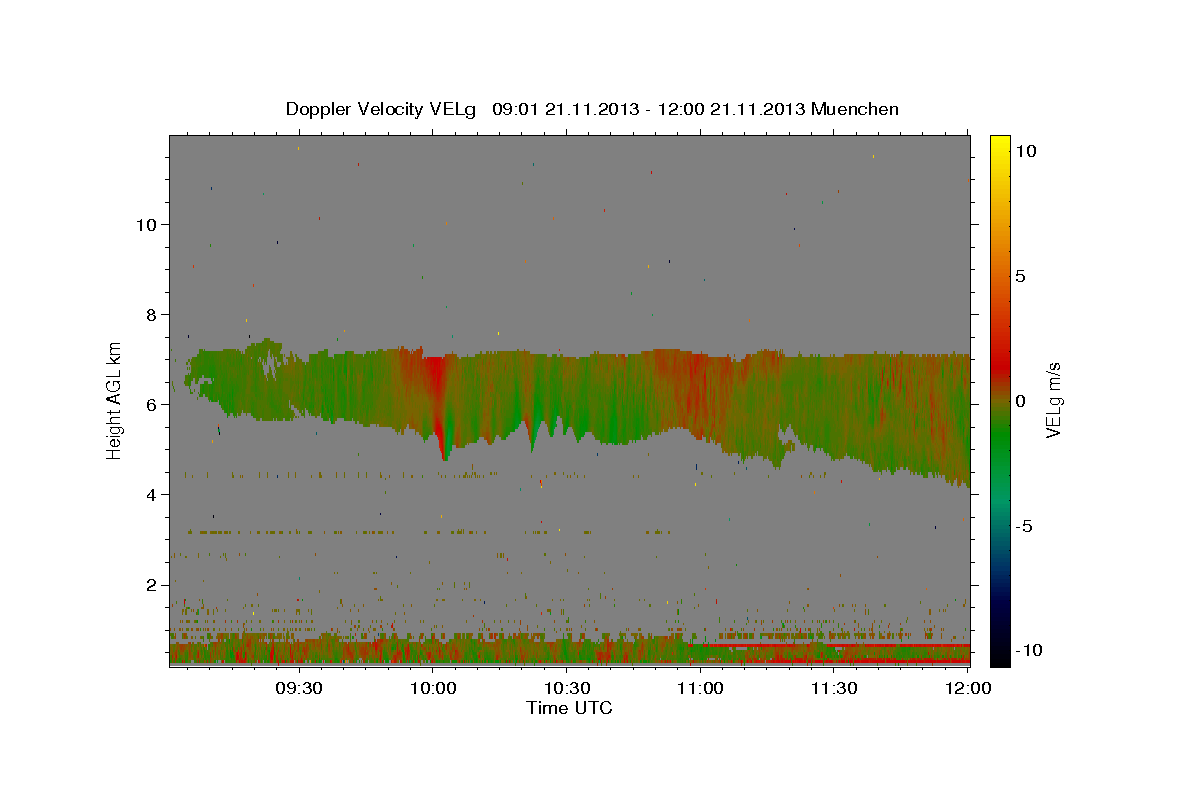The width and height of the screenshot is (1200, 800).
Task: Click the height tick label 4
Action: click(151, 494)
